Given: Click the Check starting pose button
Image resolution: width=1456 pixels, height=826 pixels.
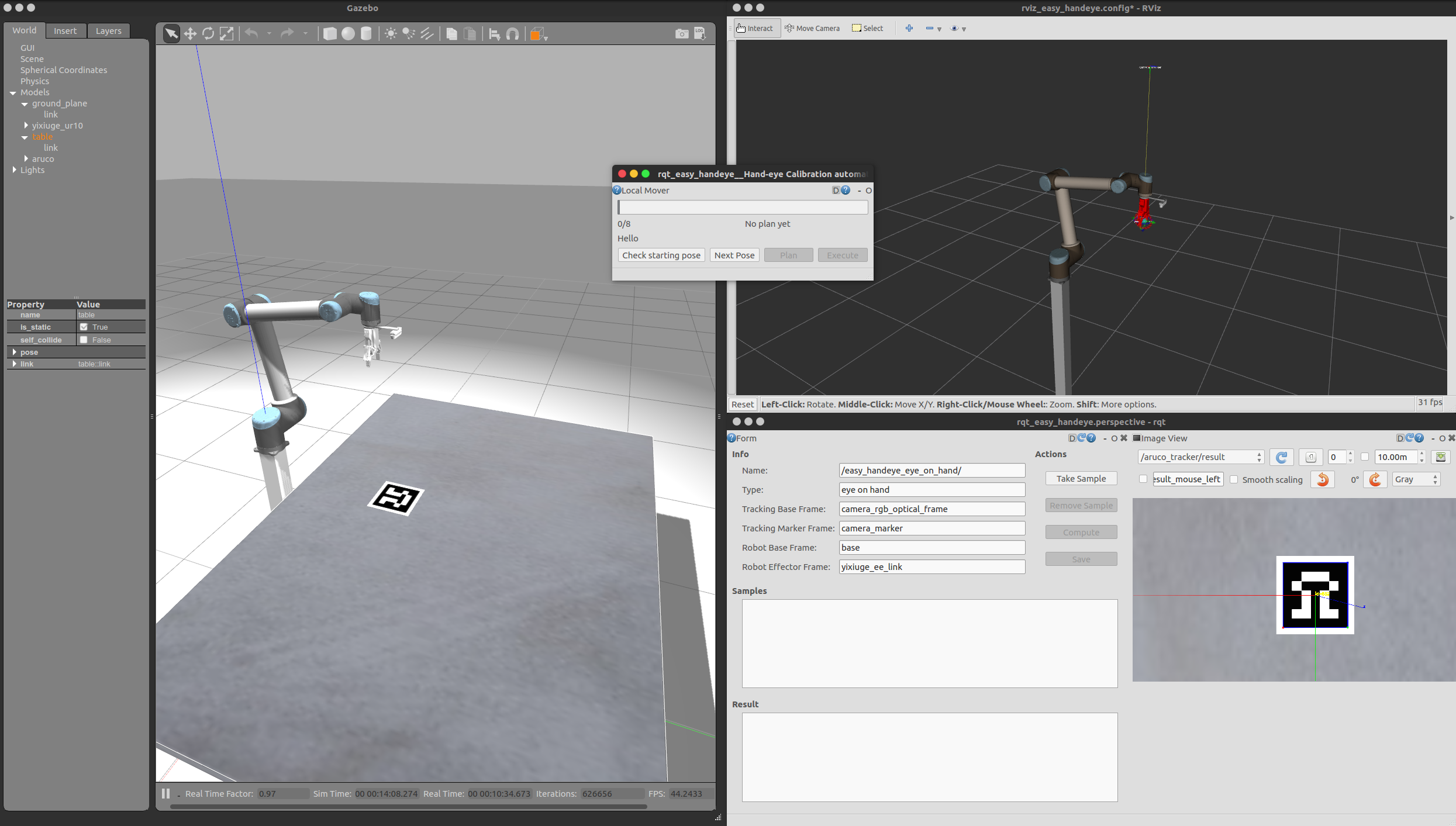Looking at the screenshot, I should click(x=661, y=255).
